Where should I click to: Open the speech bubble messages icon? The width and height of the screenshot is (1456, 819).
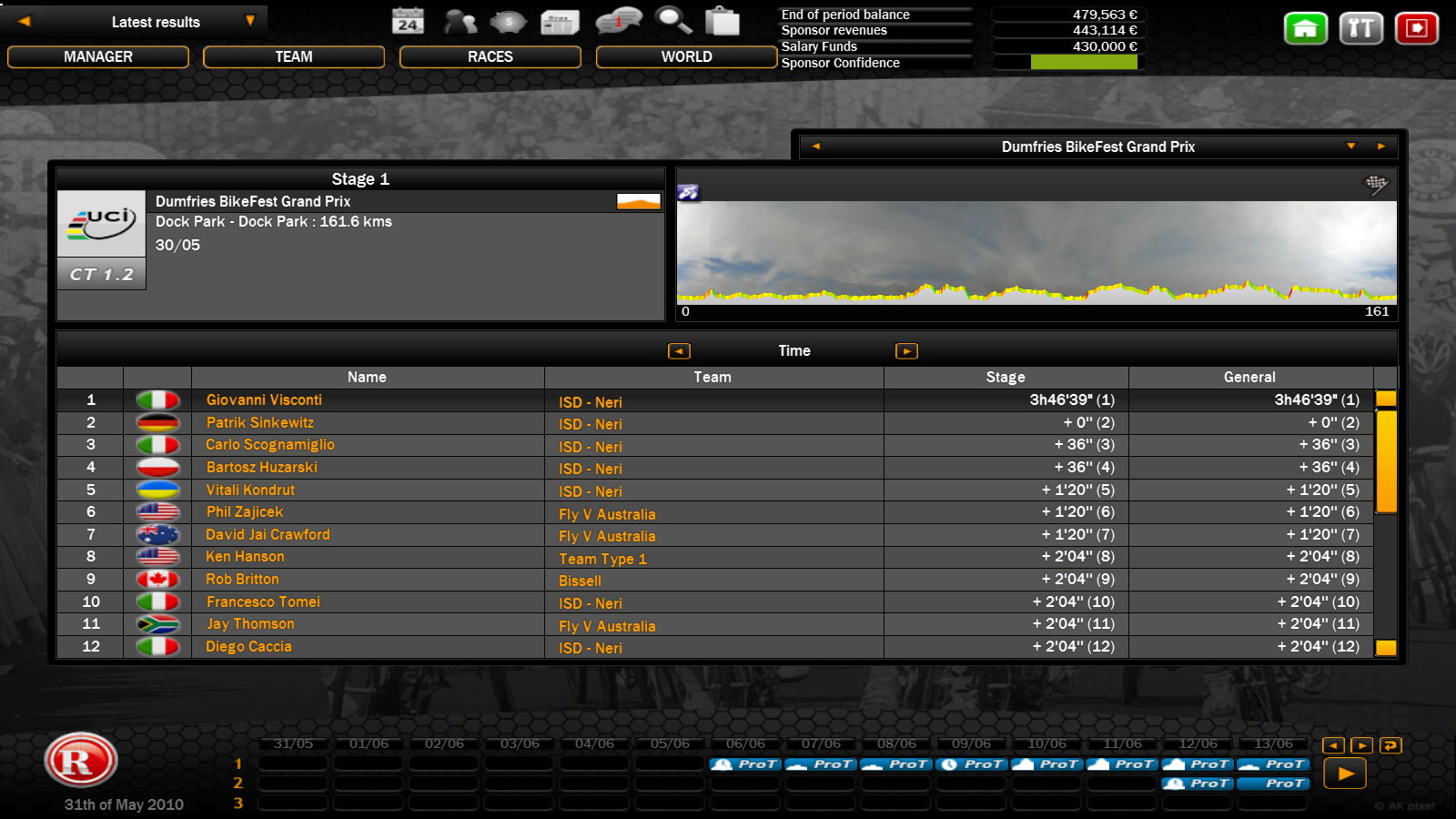pos(618,21)
